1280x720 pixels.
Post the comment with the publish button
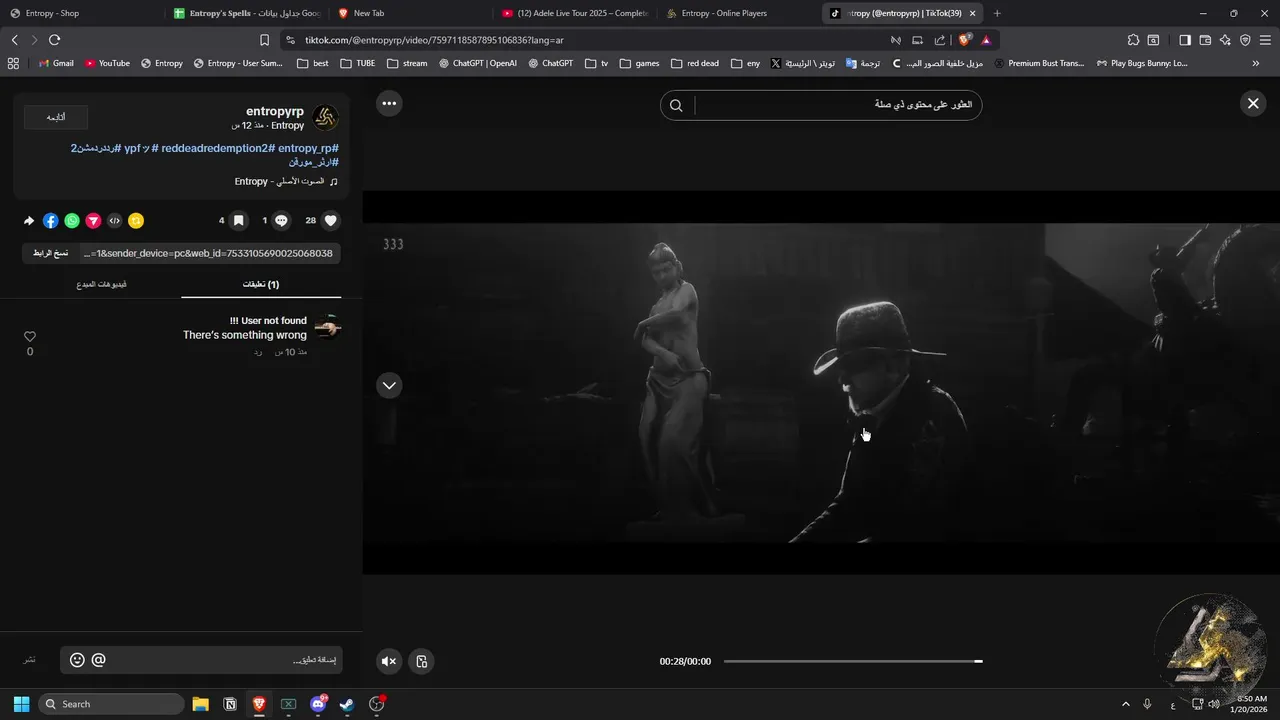point(30,660)
